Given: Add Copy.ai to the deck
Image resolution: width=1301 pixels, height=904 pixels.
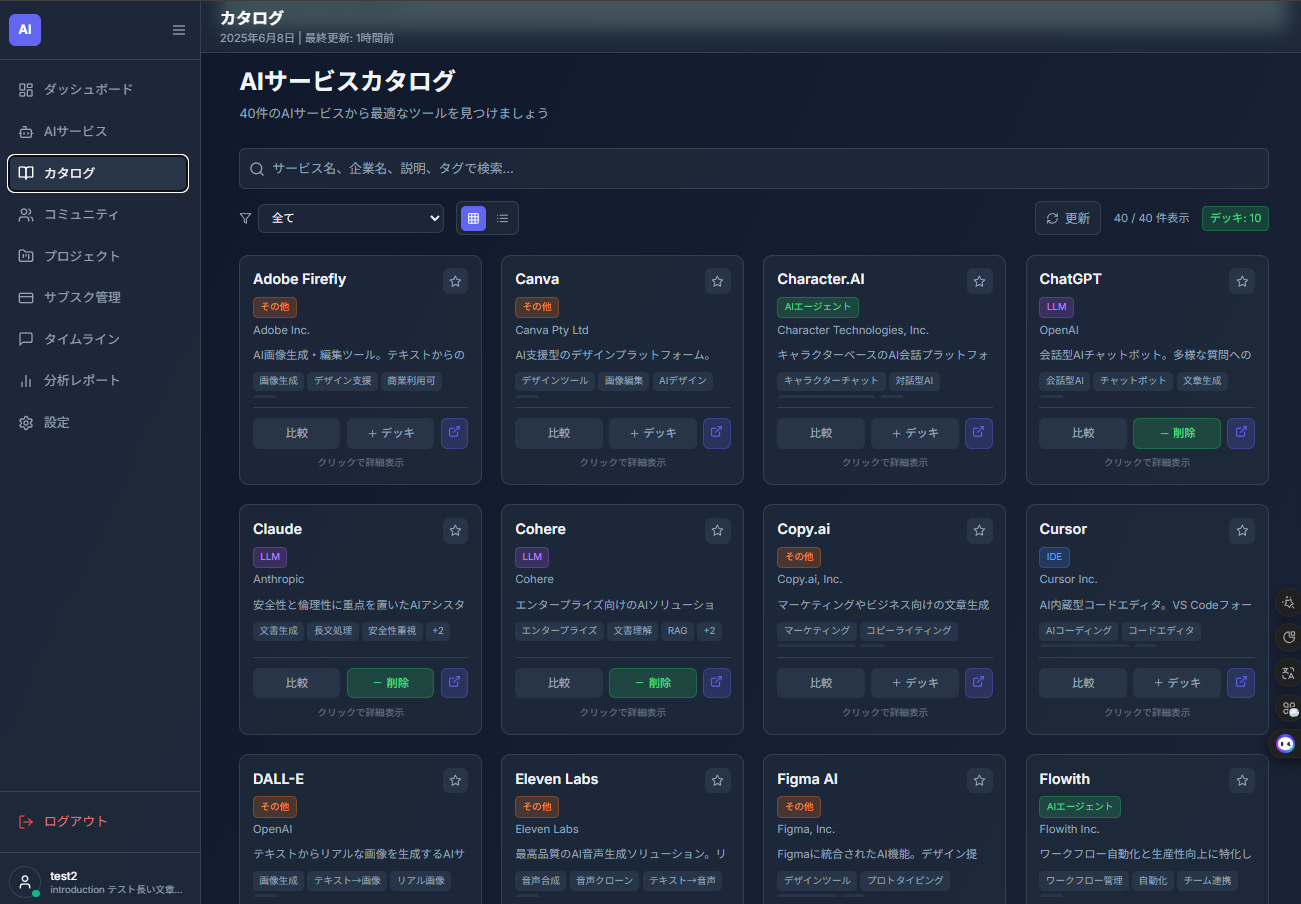Looking at the screenshot, I should pos(914,683).
